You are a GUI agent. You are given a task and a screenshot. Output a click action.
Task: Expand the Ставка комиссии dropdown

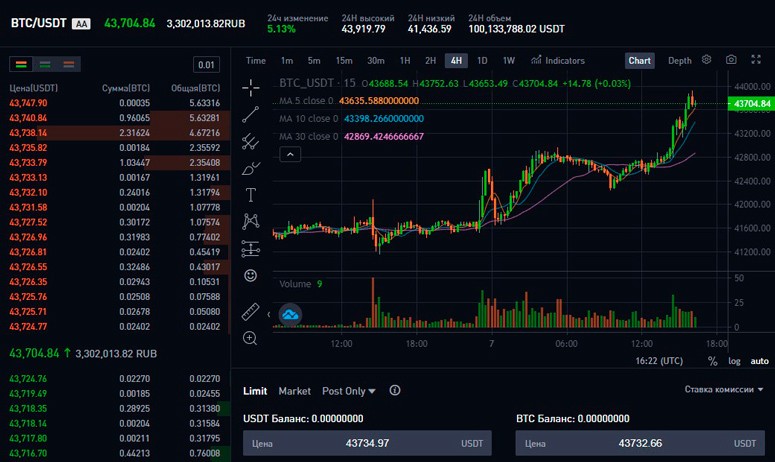(724, 389)
